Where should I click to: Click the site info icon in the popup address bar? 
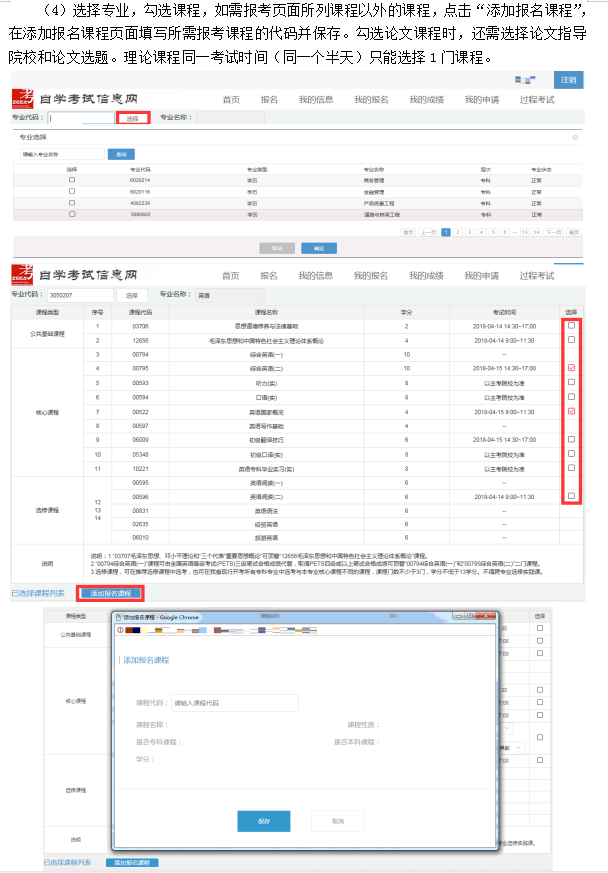[120, 629]
